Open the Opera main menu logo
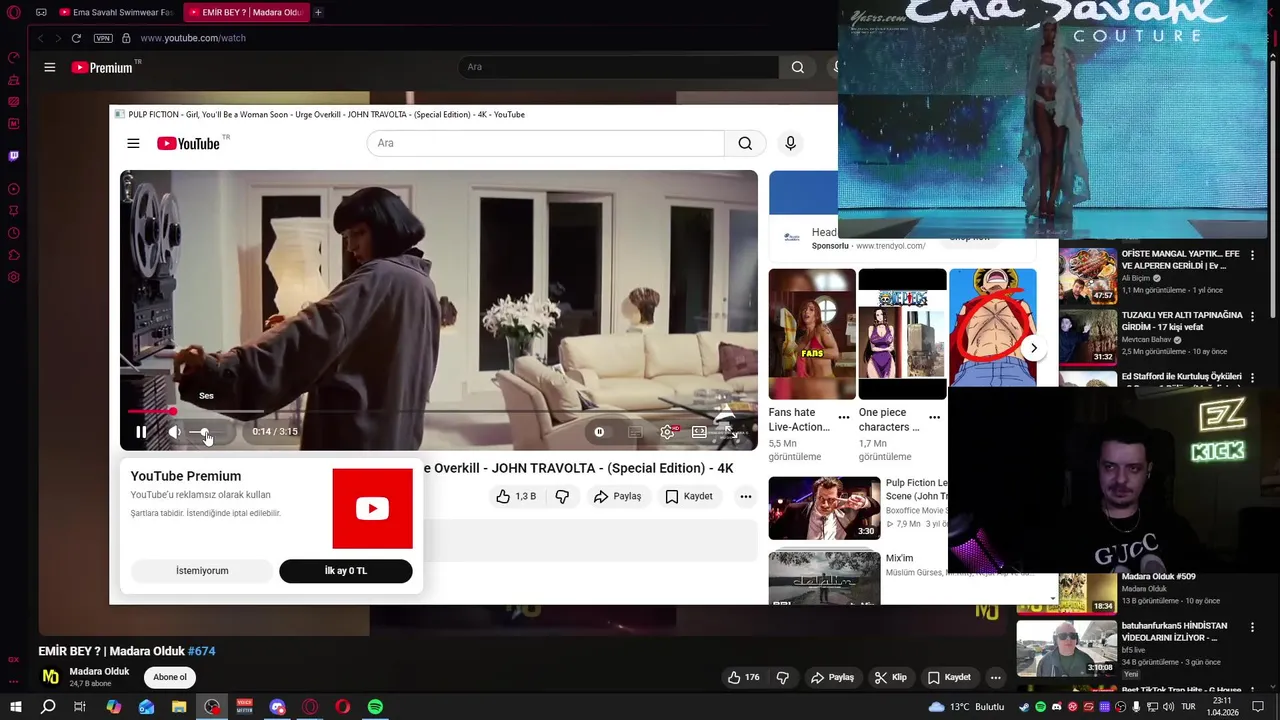1280x720 pixels. tap(13, 12)
